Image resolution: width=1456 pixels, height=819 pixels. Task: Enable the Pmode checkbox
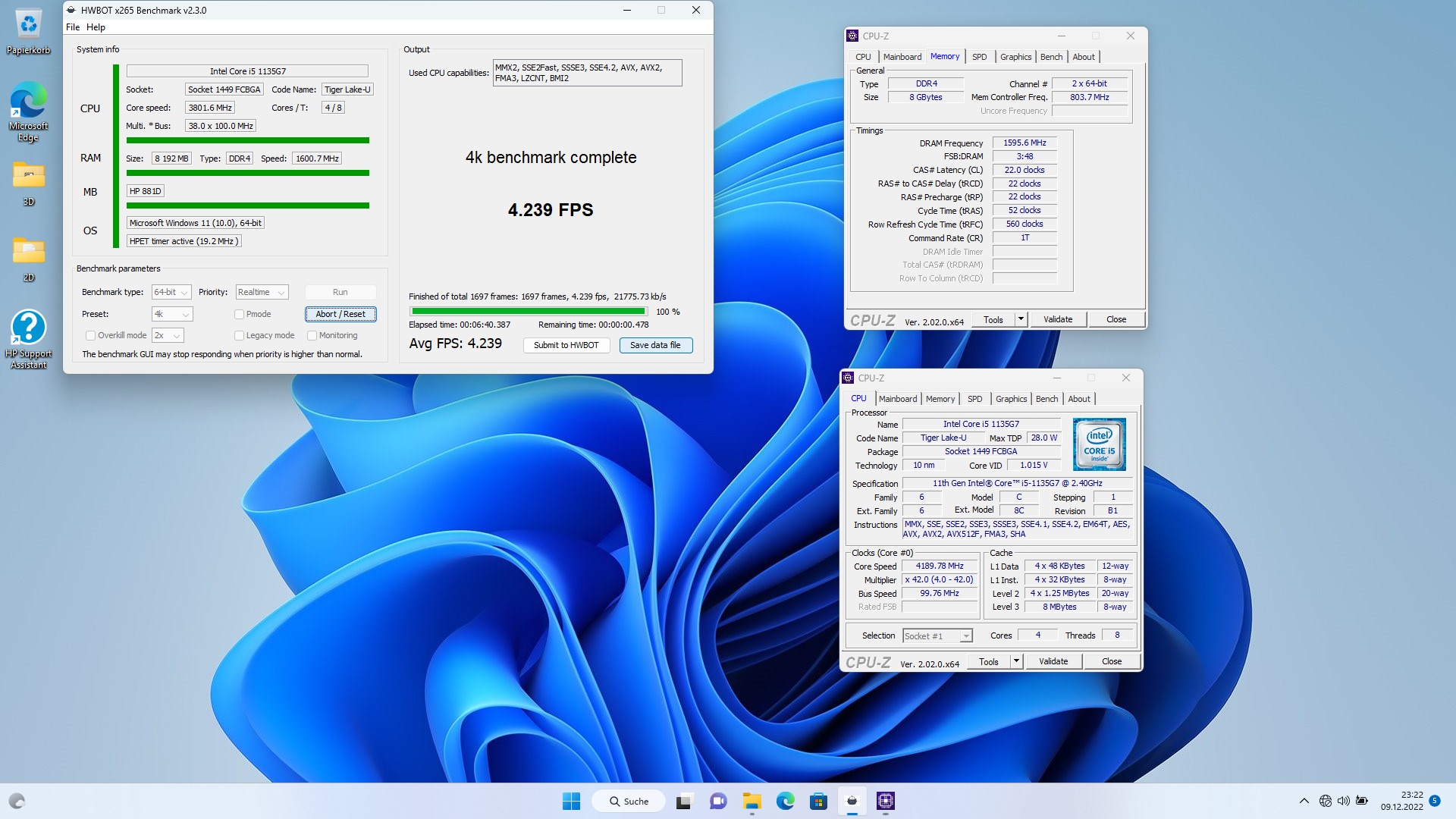tap(239, 314)
